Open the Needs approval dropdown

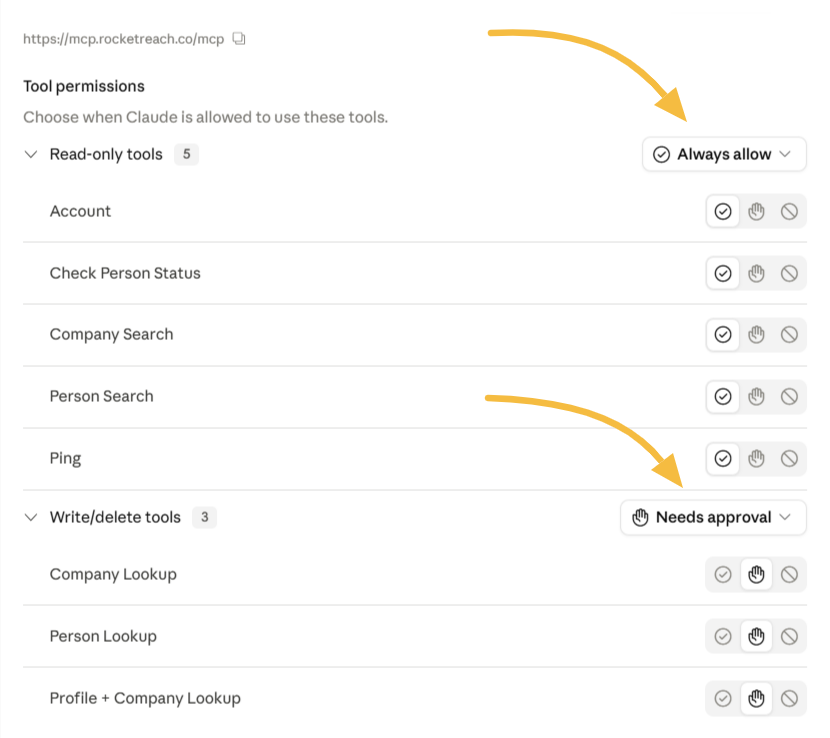(x=713, y=517)
